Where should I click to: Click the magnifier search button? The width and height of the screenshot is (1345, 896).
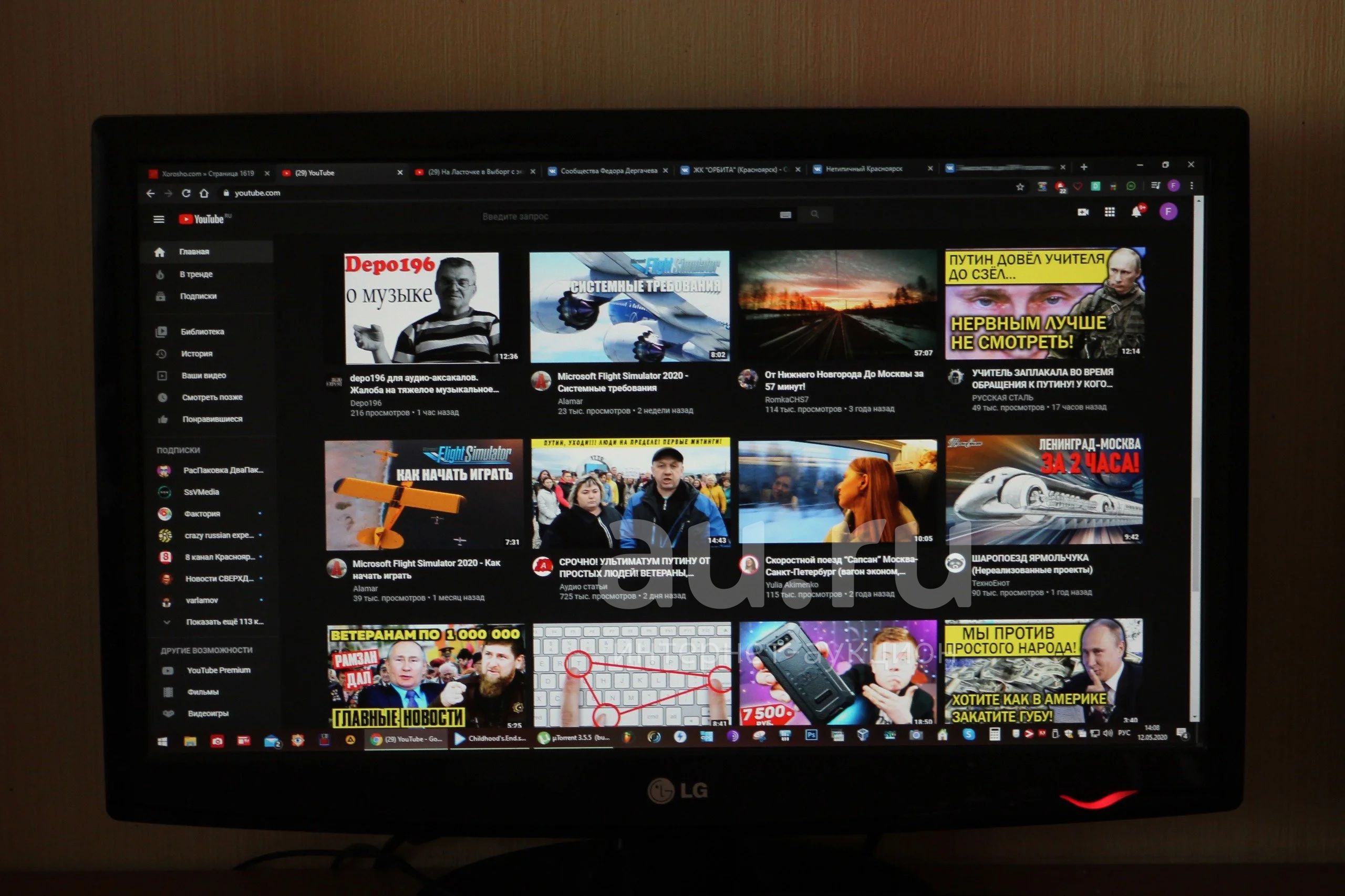[x=815, y=214]
